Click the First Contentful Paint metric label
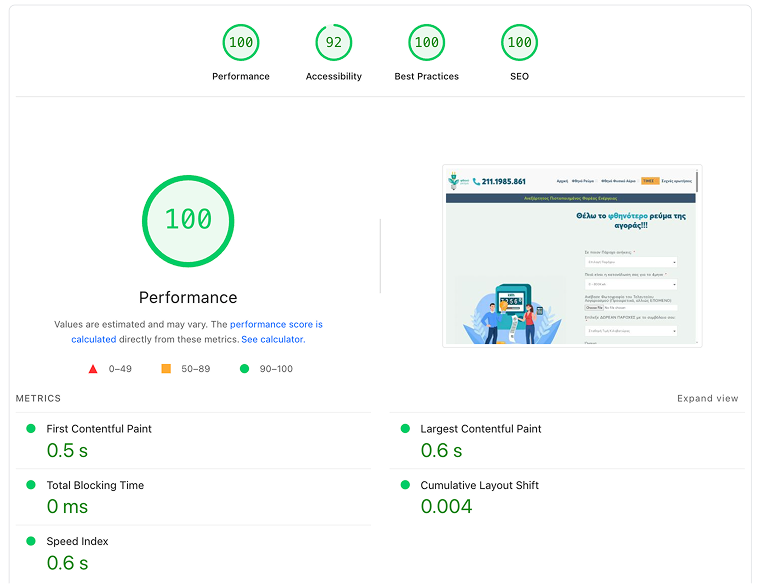Image resolution: width=761 pixels, height=584 pixels. 99,429
